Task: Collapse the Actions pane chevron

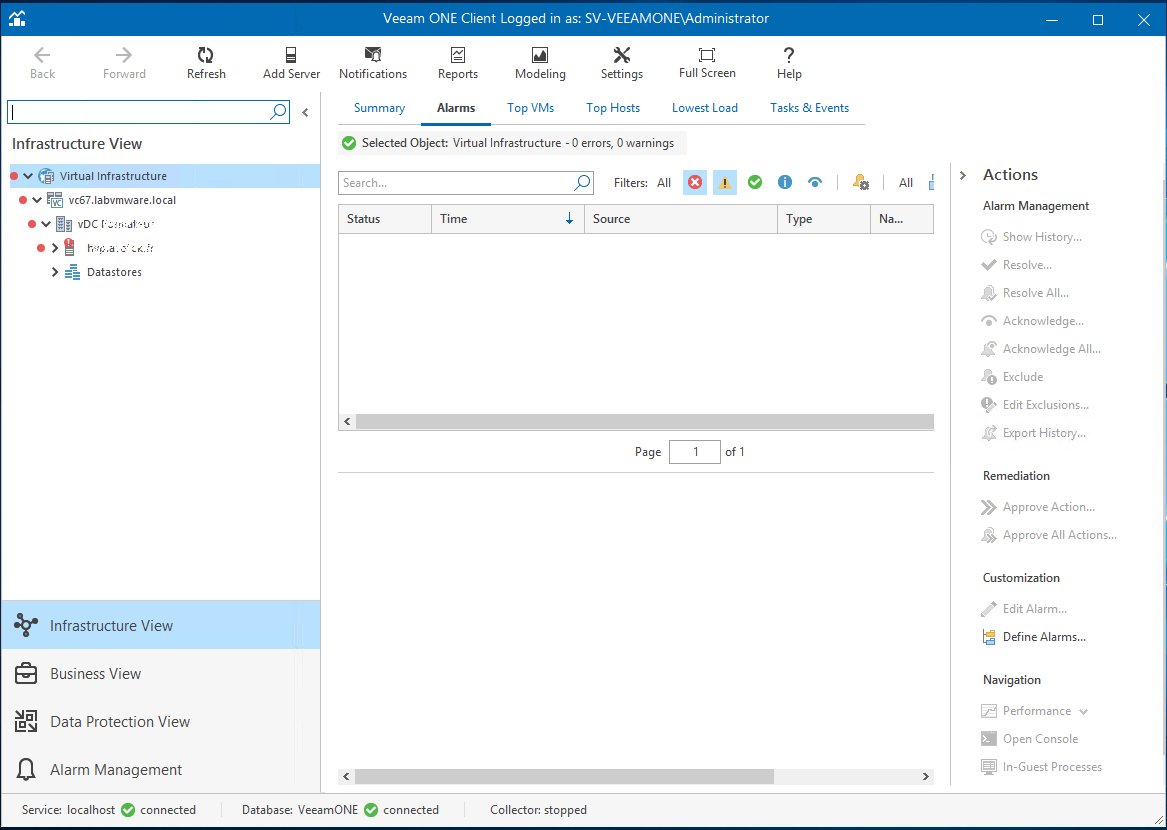Action: 963,175
